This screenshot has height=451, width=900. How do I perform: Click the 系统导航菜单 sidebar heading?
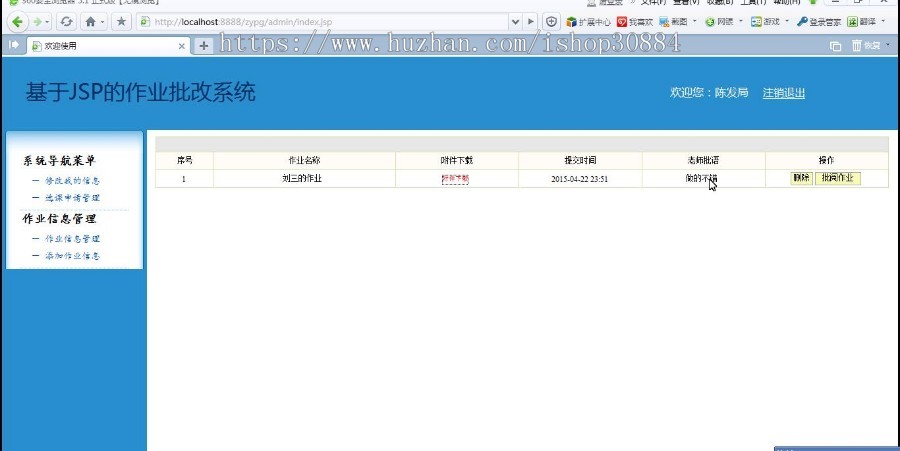click(x=59, y=161)
